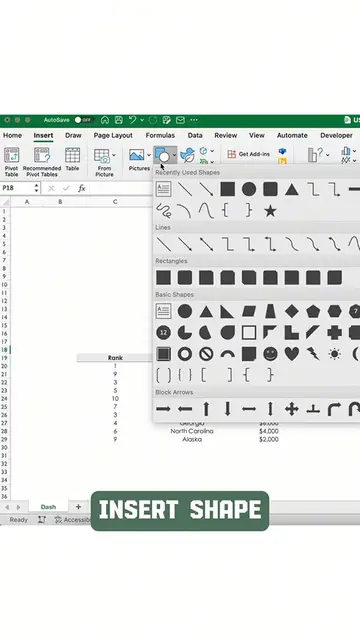Switch to the Draw ribbon tab

coord(73,136)
